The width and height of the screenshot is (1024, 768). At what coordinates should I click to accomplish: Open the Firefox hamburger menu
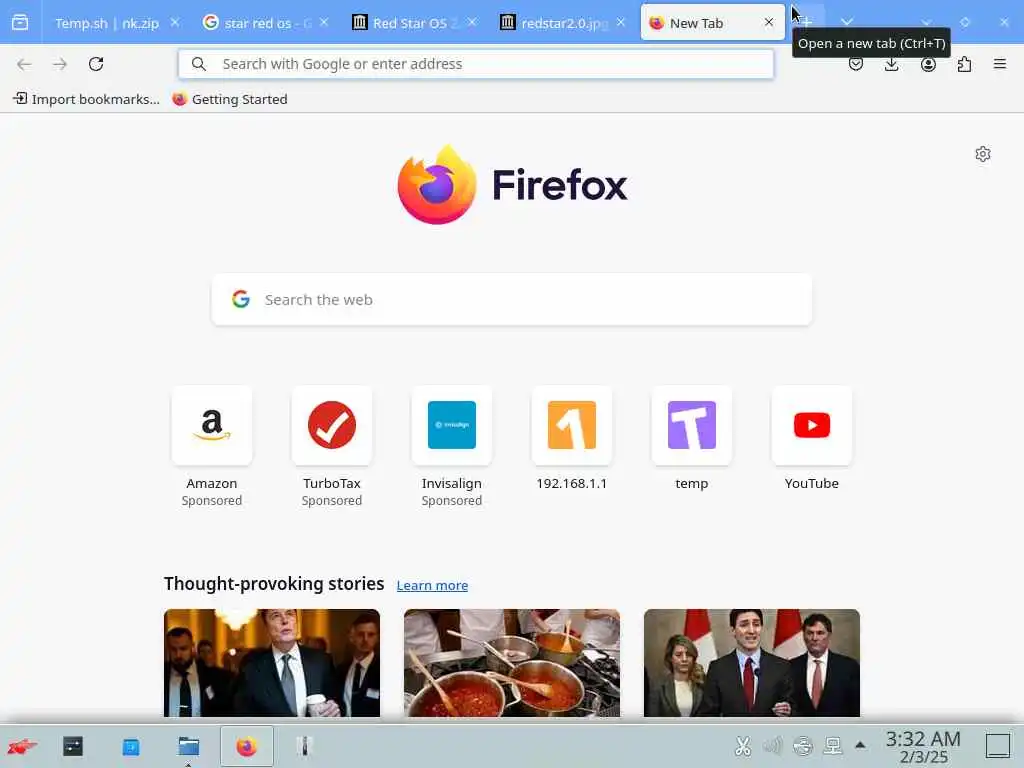pos(1000,64)
